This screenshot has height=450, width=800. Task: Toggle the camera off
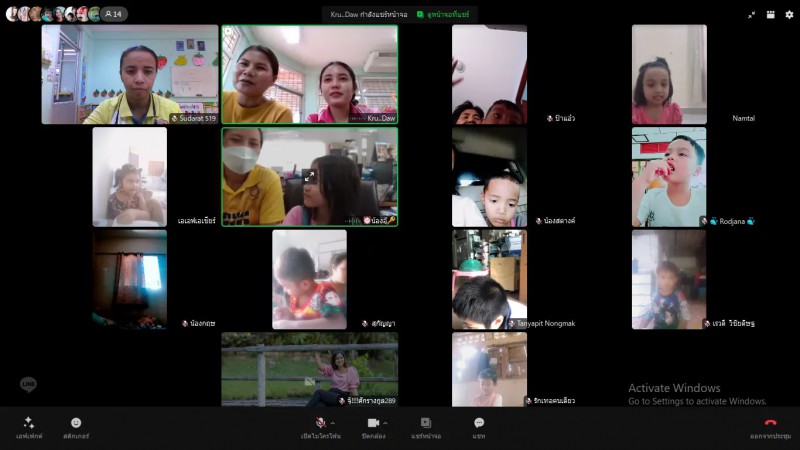pos(373,423)
